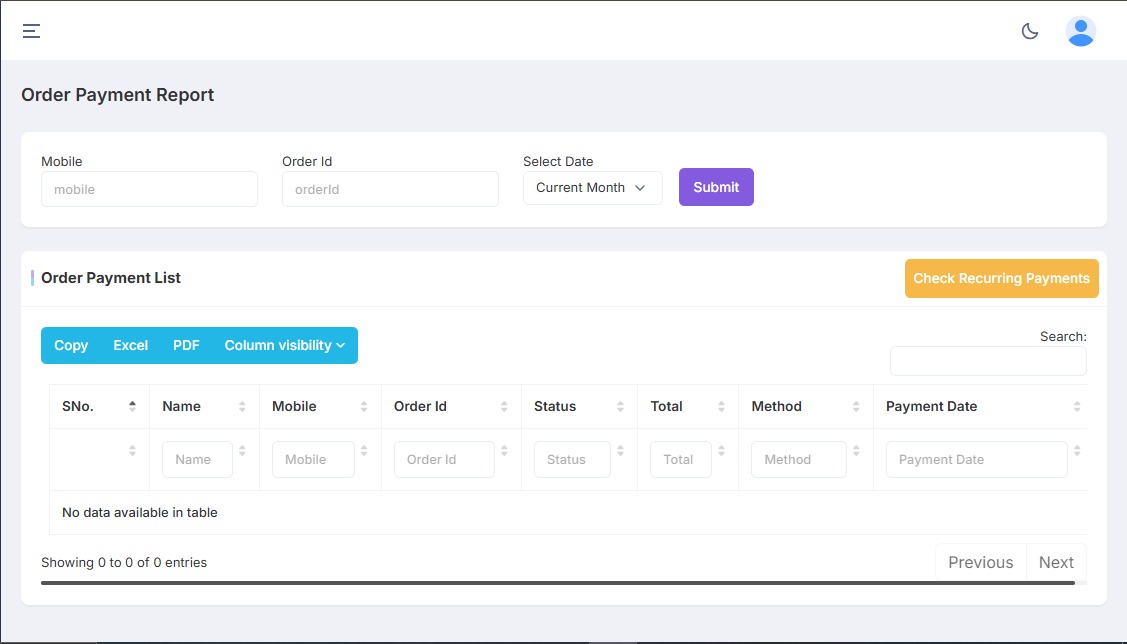This screenshot has width=1127, height=644.
Task: Expand the Select Date dropdown
Action: click(x=592, y=188)
